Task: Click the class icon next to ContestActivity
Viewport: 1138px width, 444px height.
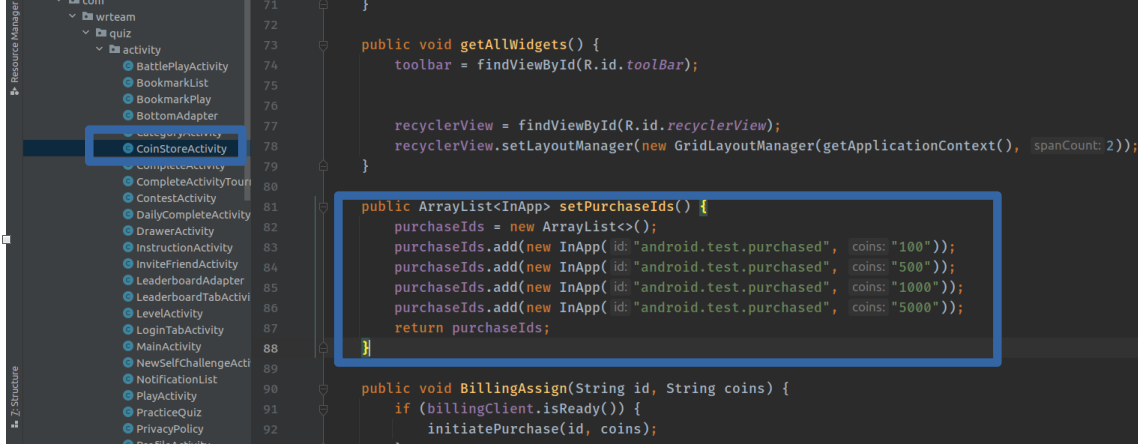Action: point(128,198)
